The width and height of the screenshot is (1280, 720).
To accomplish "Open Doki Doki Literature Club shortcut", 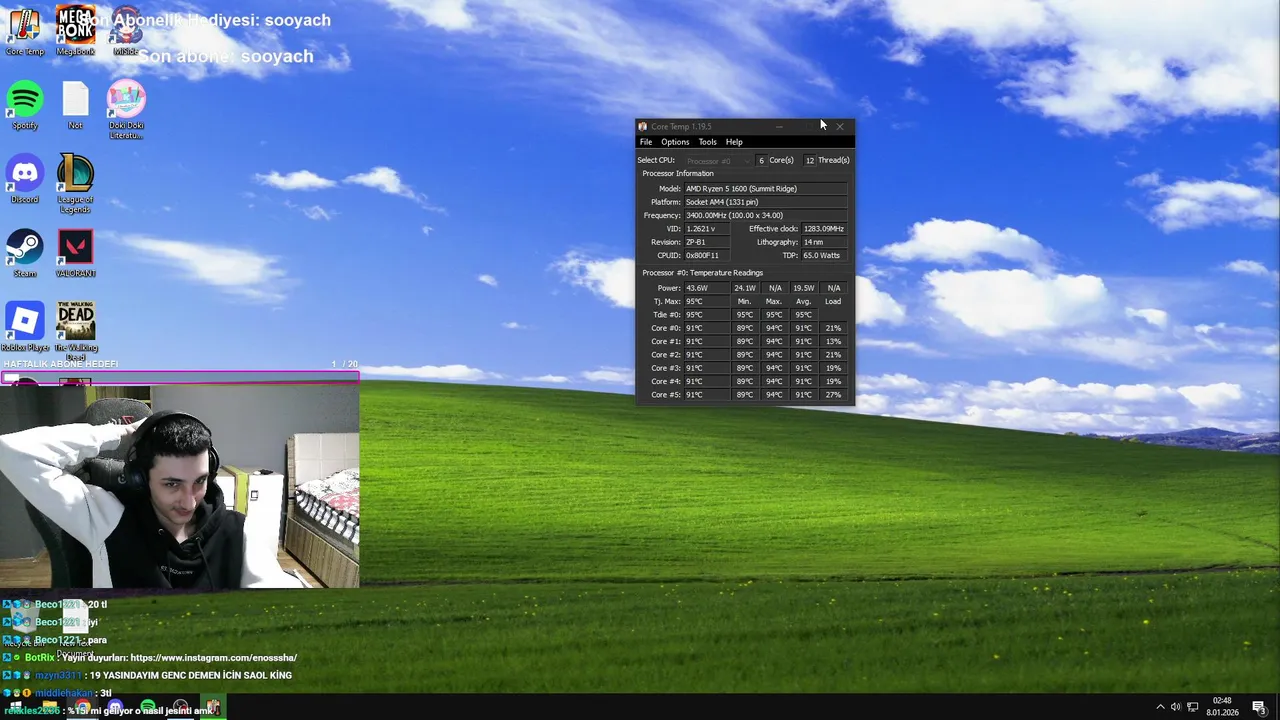I will [x=126, y=110].
